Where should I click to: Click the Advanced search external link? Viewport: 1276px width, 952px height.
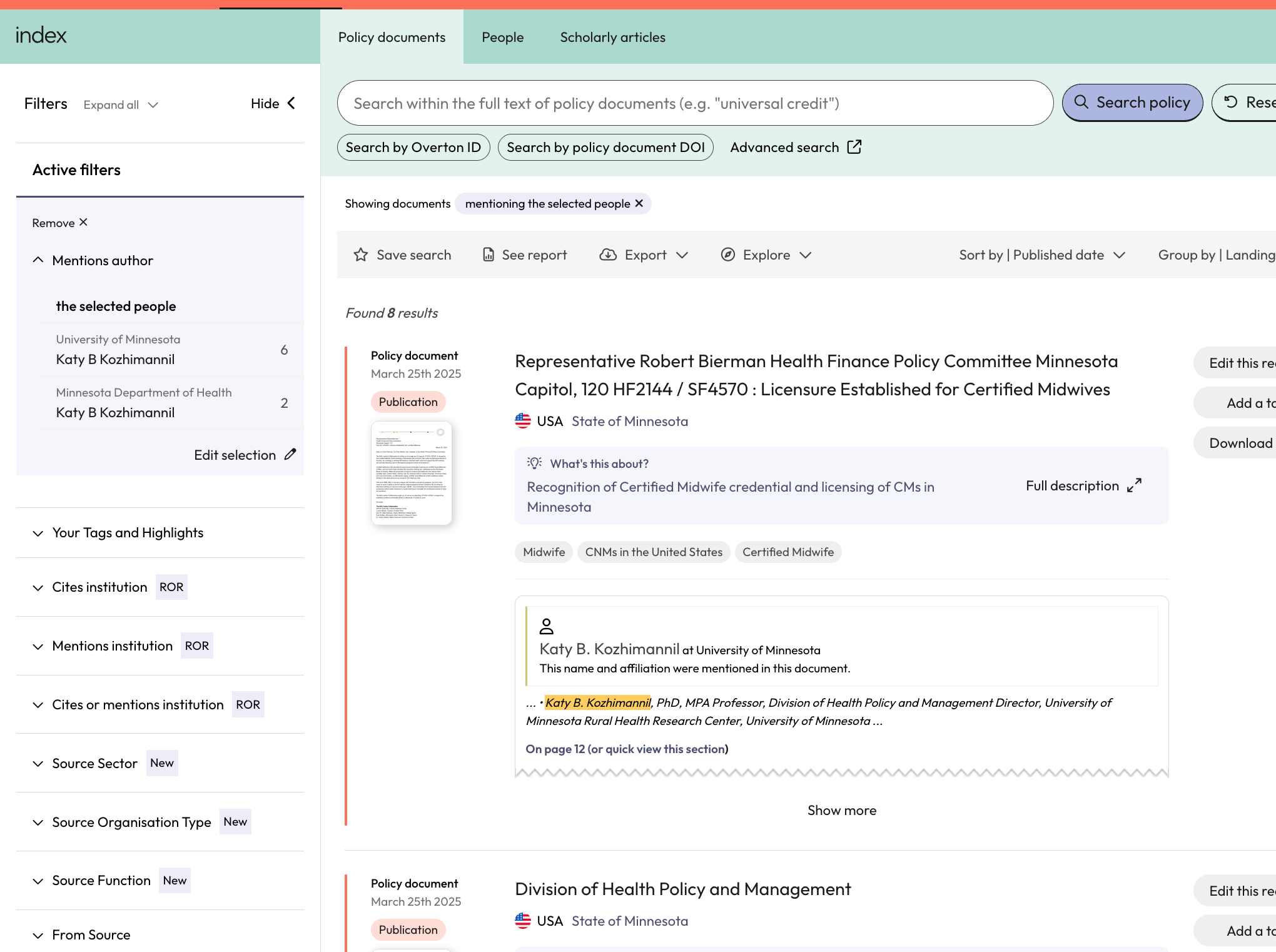pyautogui.click(x=796, y=147)
